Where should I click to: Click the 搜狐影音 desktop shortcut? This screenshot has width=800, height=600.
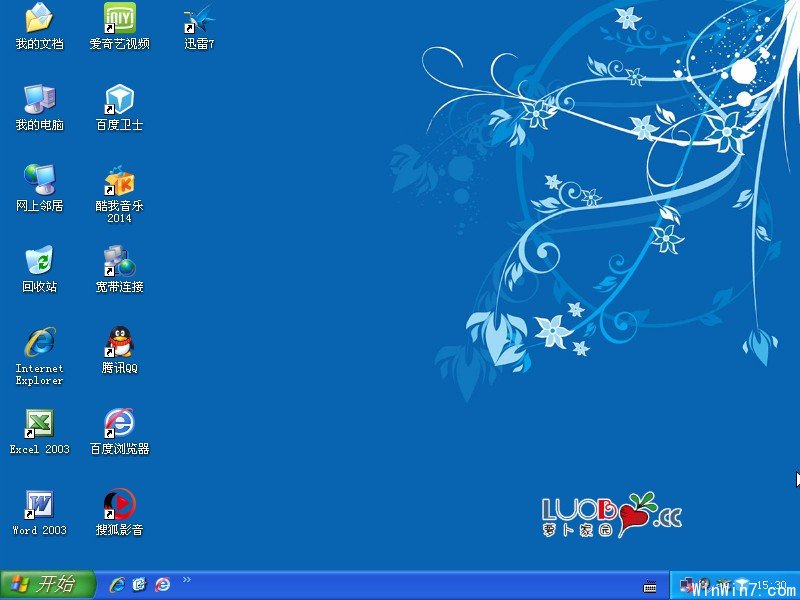[x=120, y=505]
